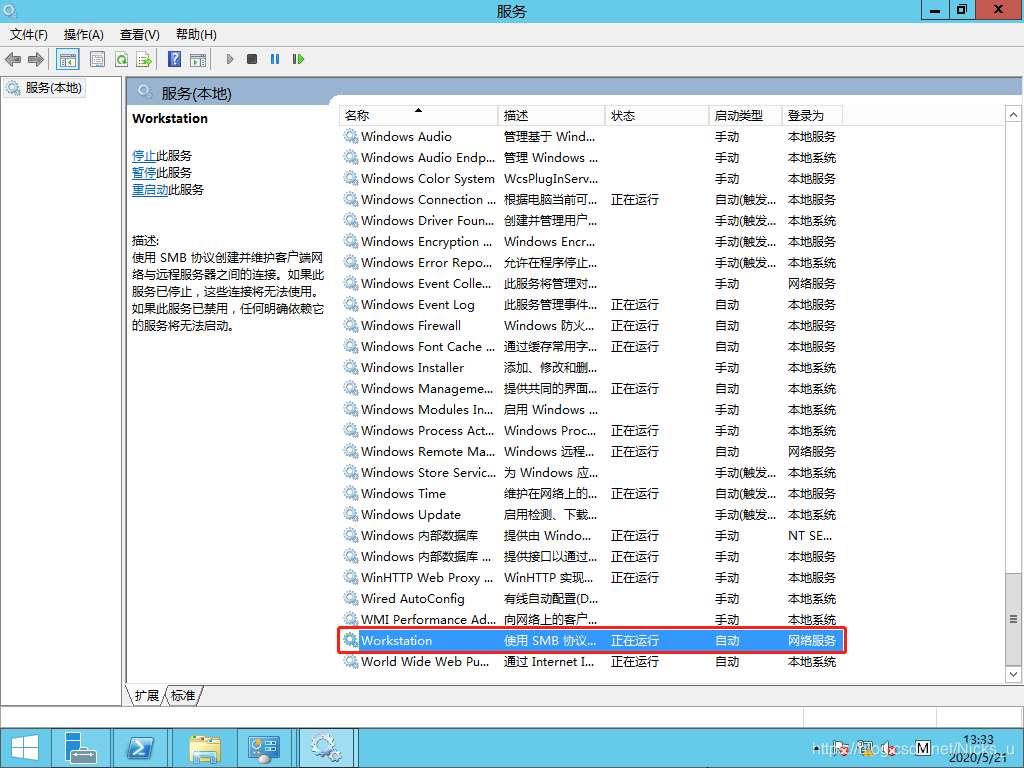Screen dimensions: 1024x768
Task: Open the Help toolbar icon
Action: (174, 59)
